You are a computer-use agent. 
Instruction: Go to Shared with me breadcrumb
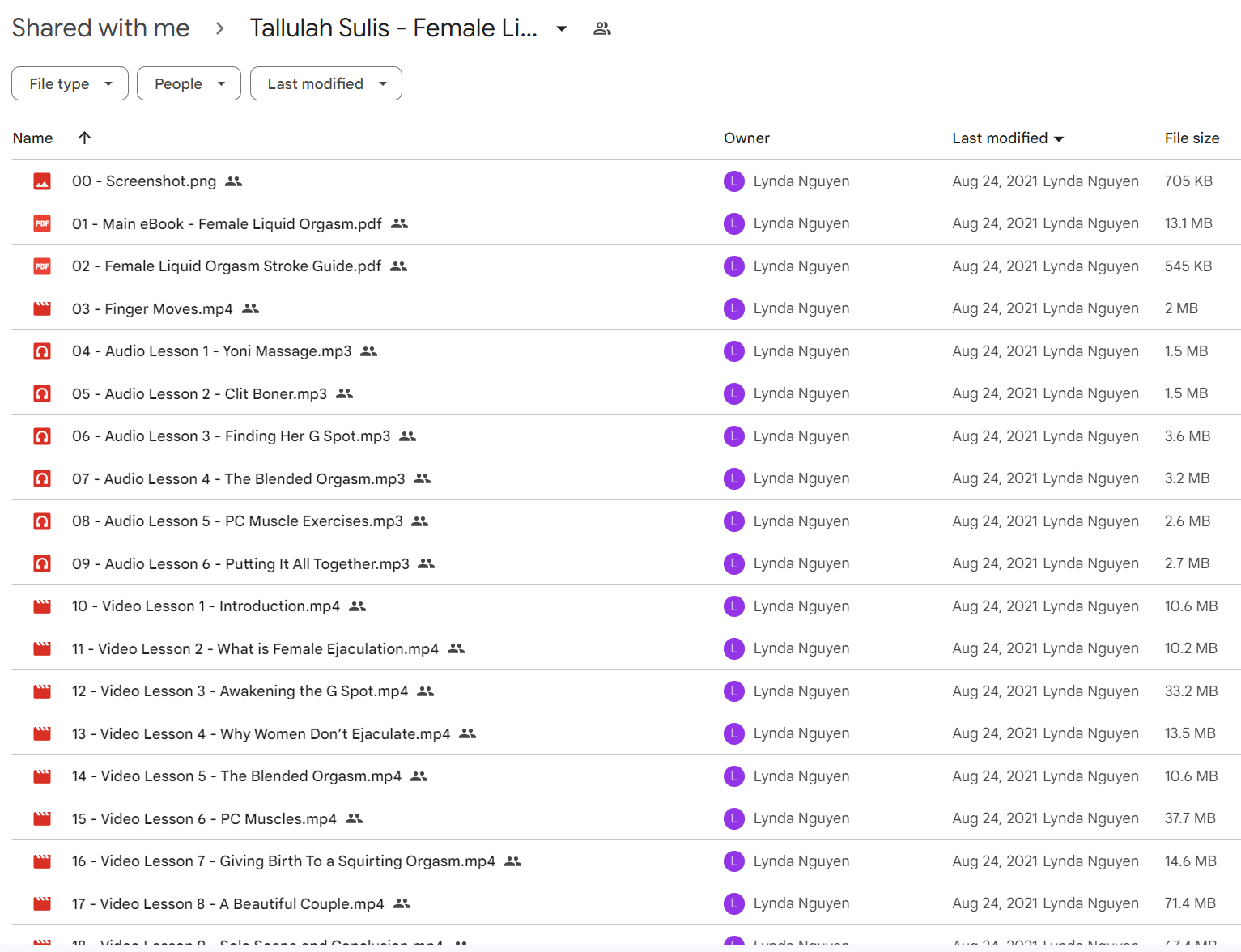(x=101, y=28)
